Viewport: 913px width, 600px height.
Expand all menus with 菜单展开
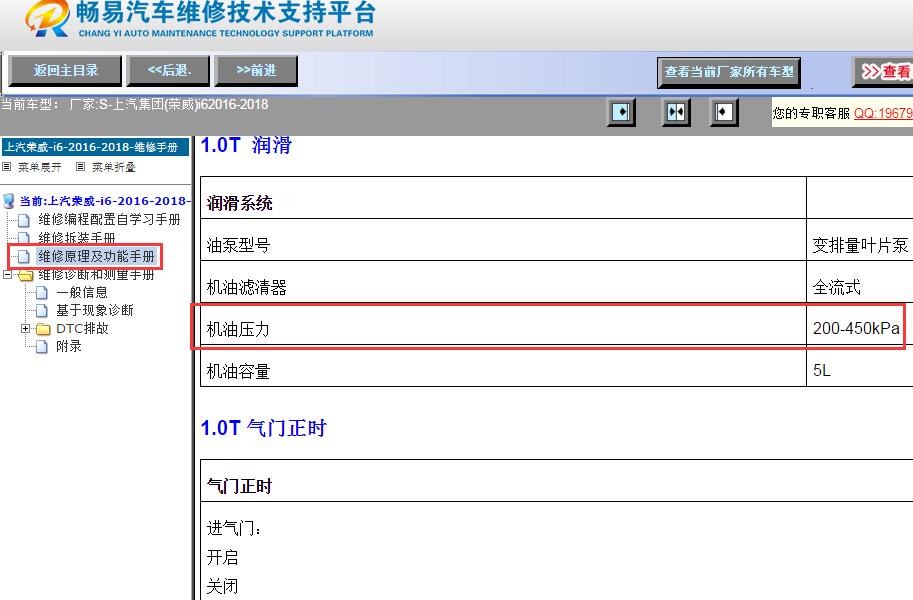[39, 167]
